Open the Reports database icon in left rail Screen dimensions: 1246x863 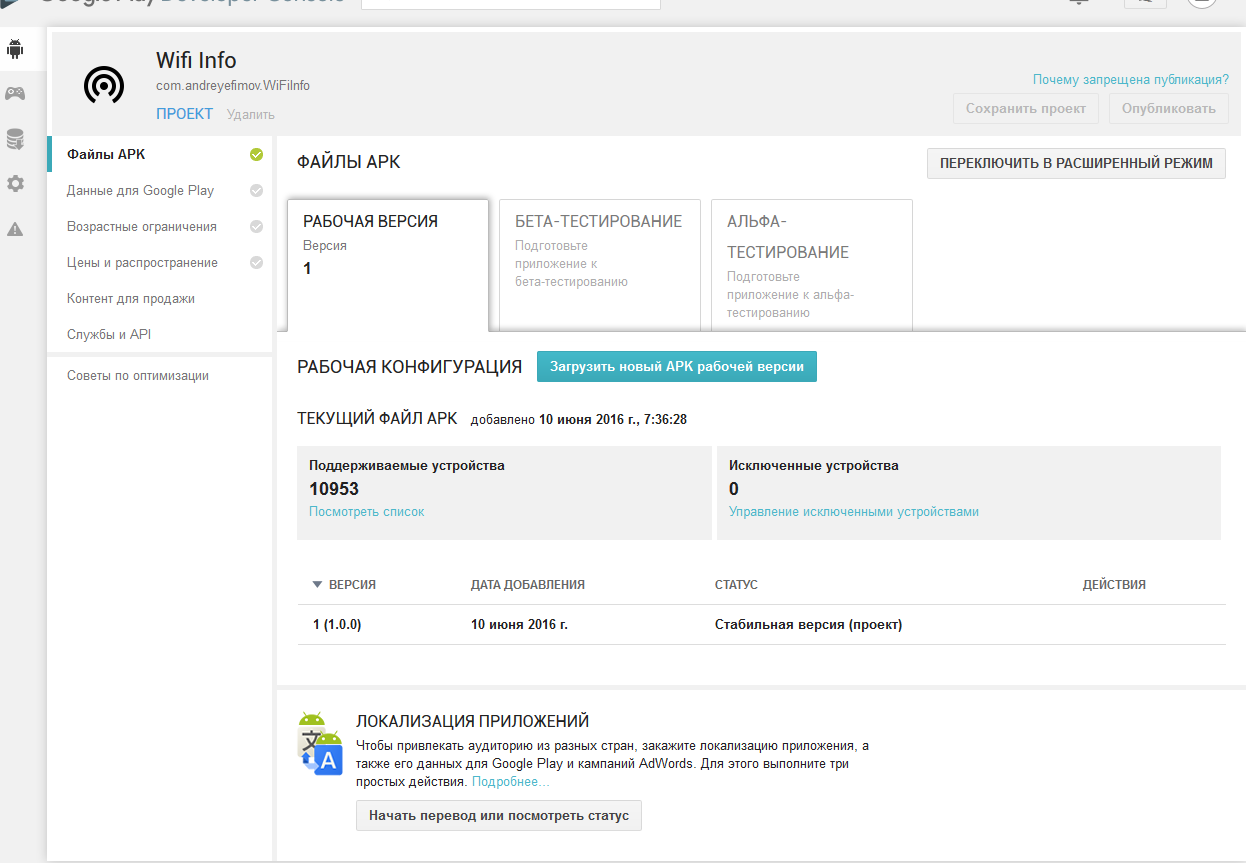pyautogui.click(x=15, y=139)
